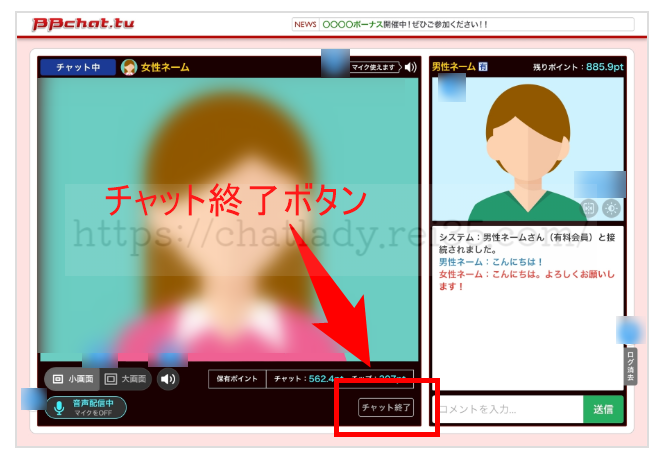This screenshot has width=663, height=460.
Task: Focus the コメントを入力 comment field
Action: tap(507, 409)
